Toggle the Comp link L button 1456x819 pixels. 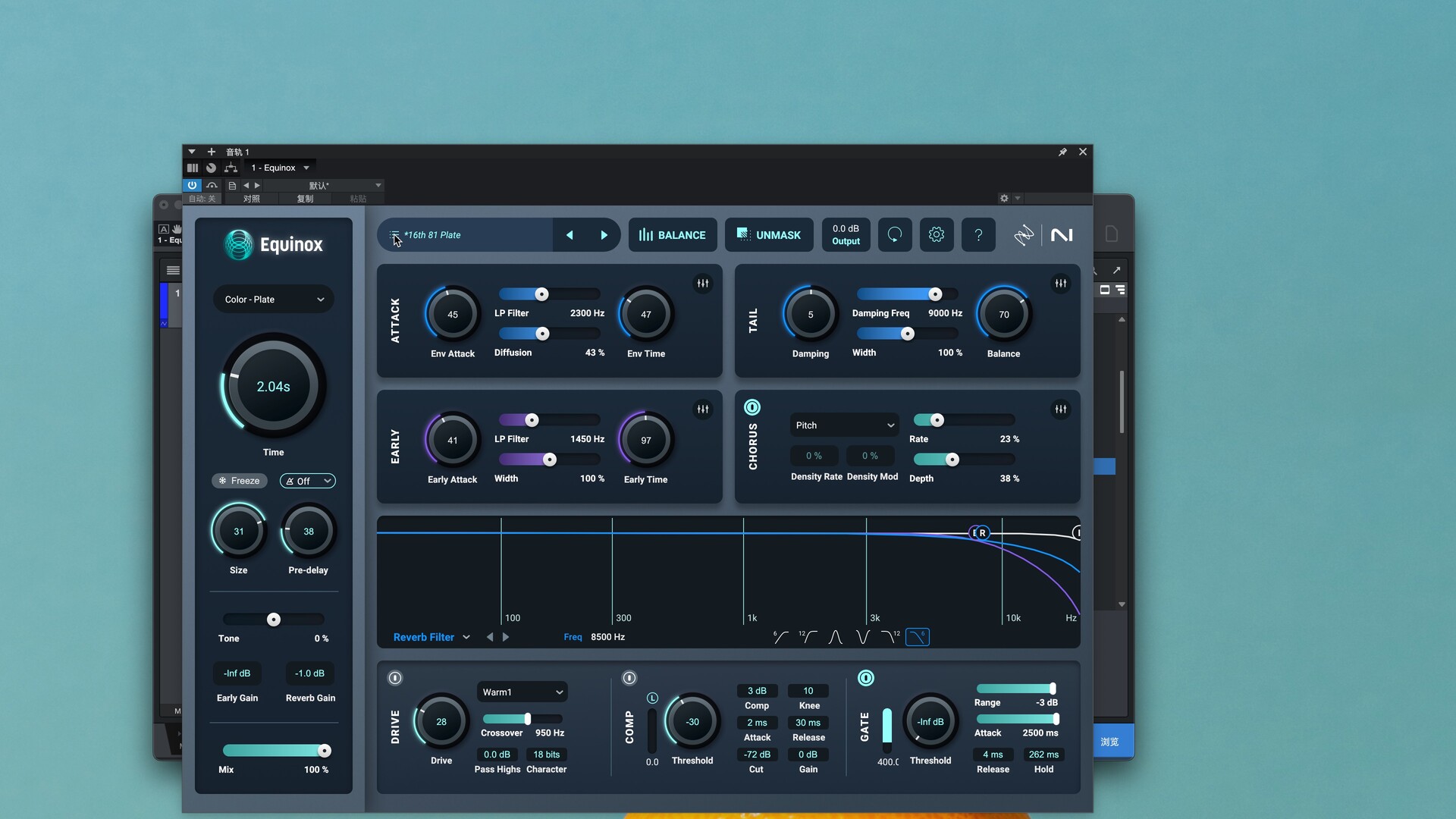[652, 698]
